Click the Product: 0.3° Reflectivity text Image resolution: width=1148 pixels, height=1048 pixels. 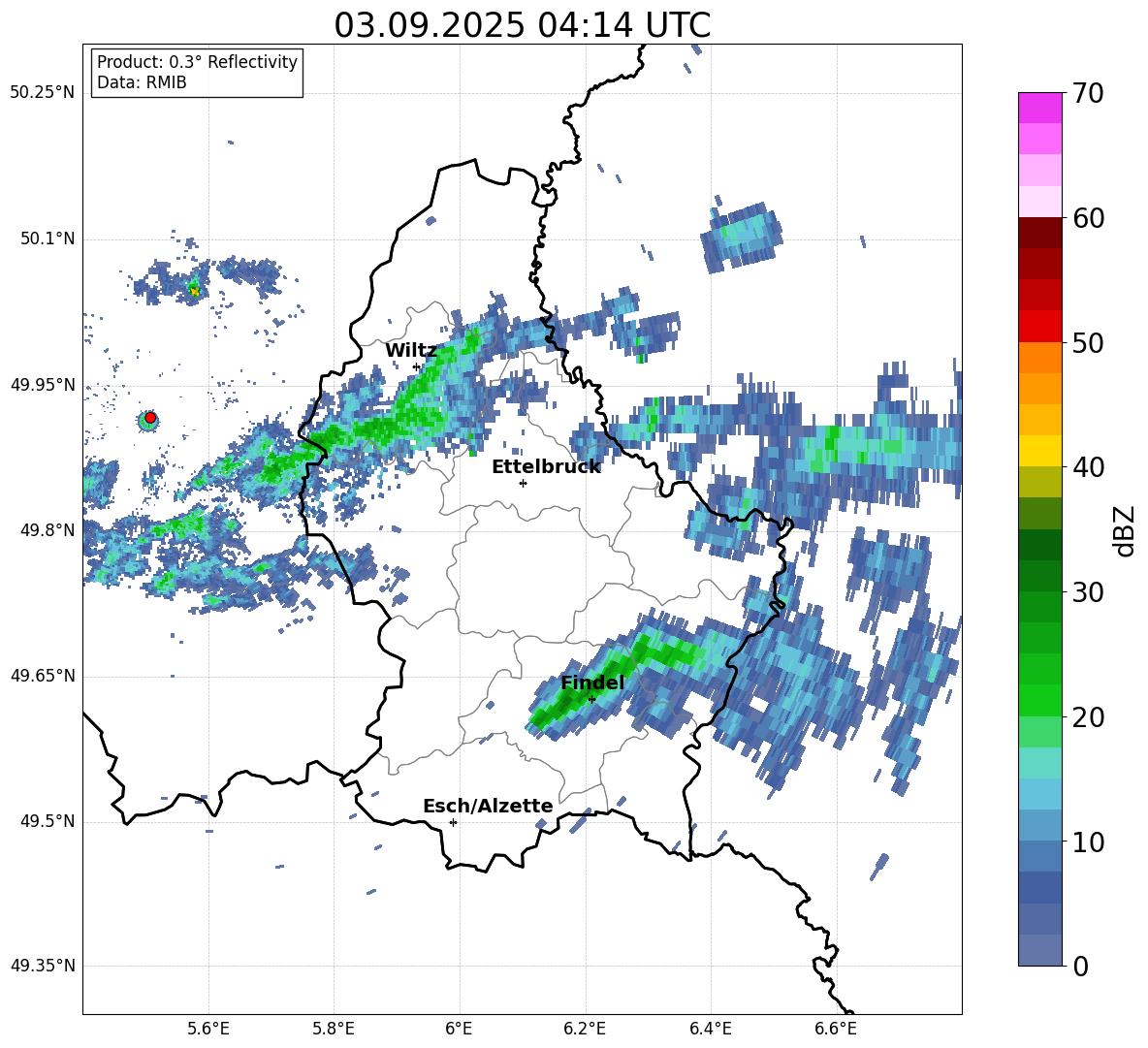[197, 62]
